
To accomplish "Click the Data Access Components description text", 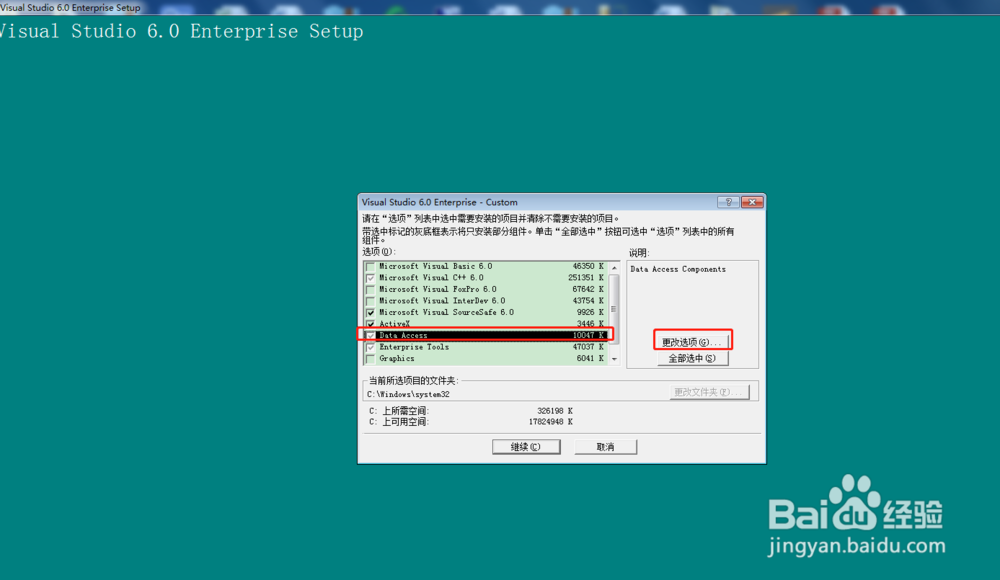I will point(678,269).
